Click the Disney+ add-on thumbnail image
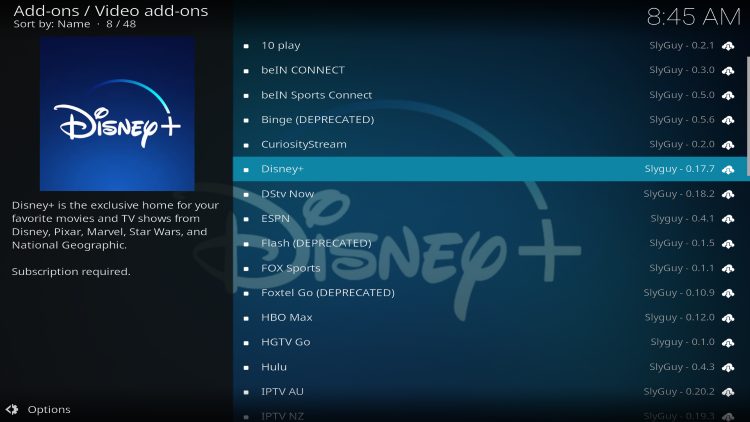The height and width of the screenshot is (422, 750). (x=117, y=114)
